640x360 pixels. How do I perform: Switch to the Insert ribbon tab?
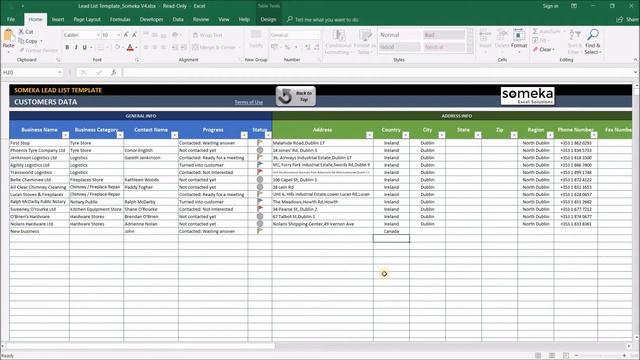pyautogui.click(x=58, y=19)
